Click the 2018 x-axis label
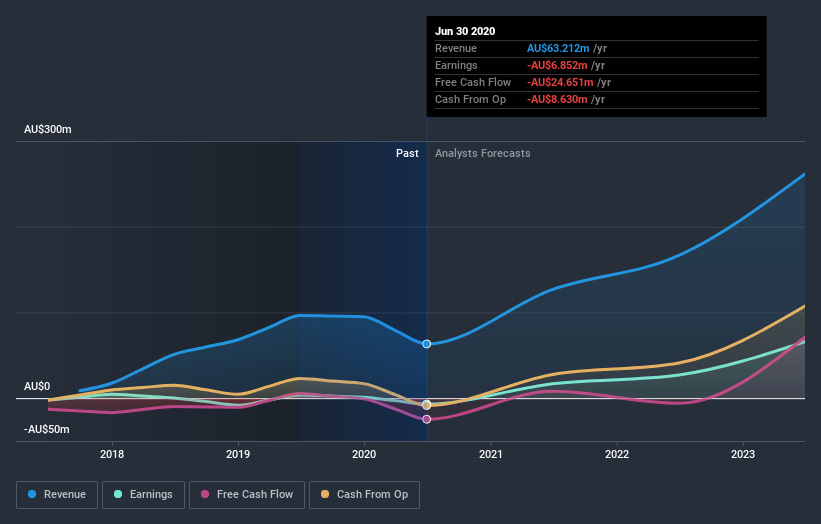Screen dimensions: 821x524 pyautogui.click(x=112, y=454)
